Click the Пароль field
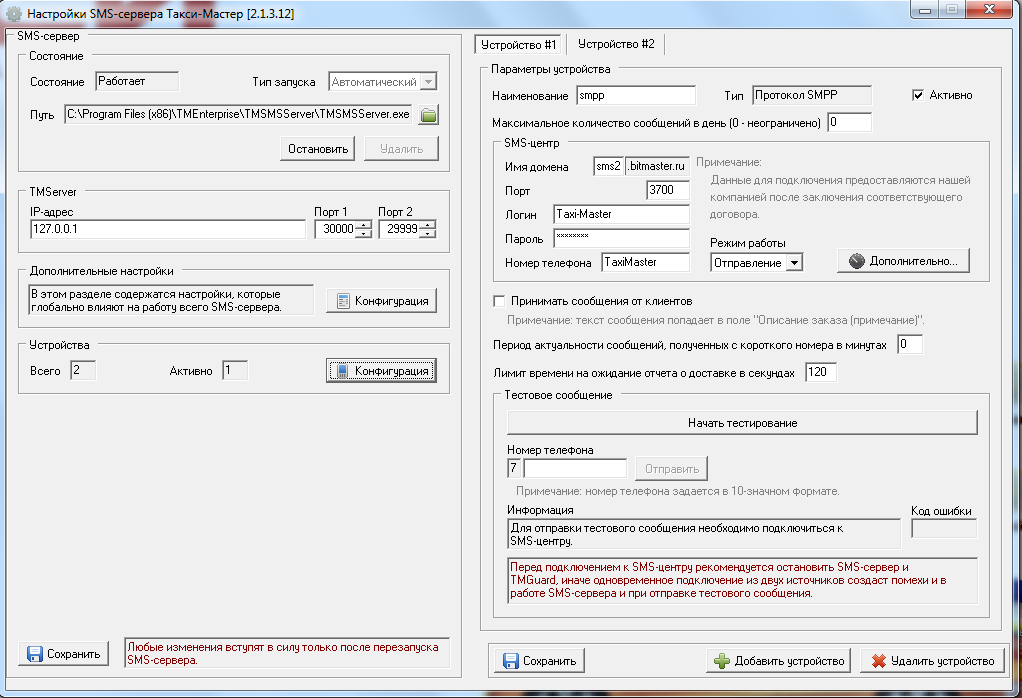The height and width of the screenshot is (698, 1022). (x=621, y=238)
